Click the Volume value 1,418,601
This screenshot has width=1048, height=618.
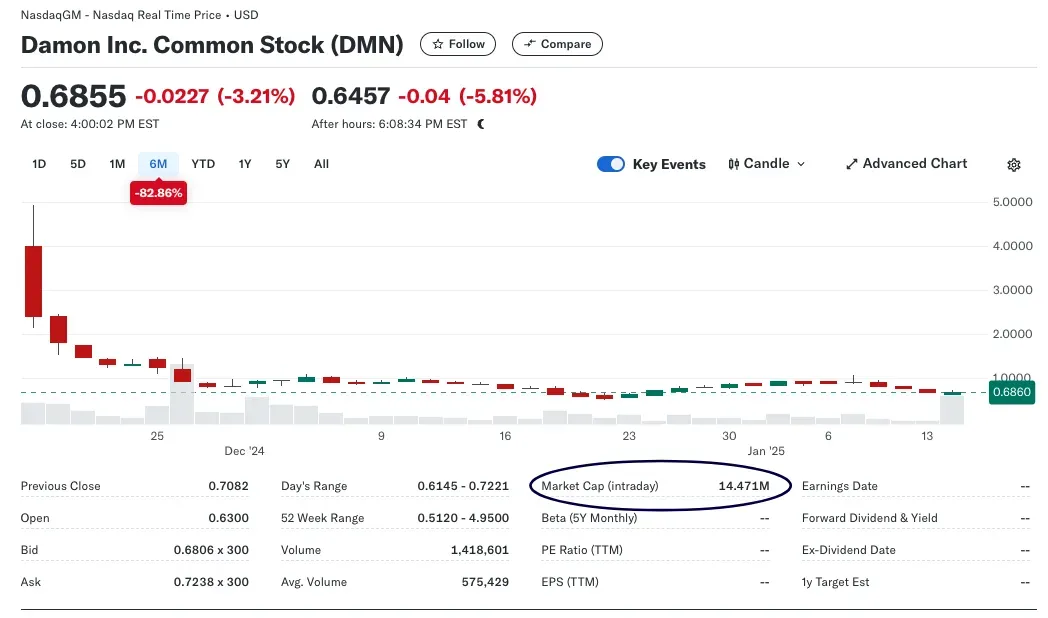(480, 551)
